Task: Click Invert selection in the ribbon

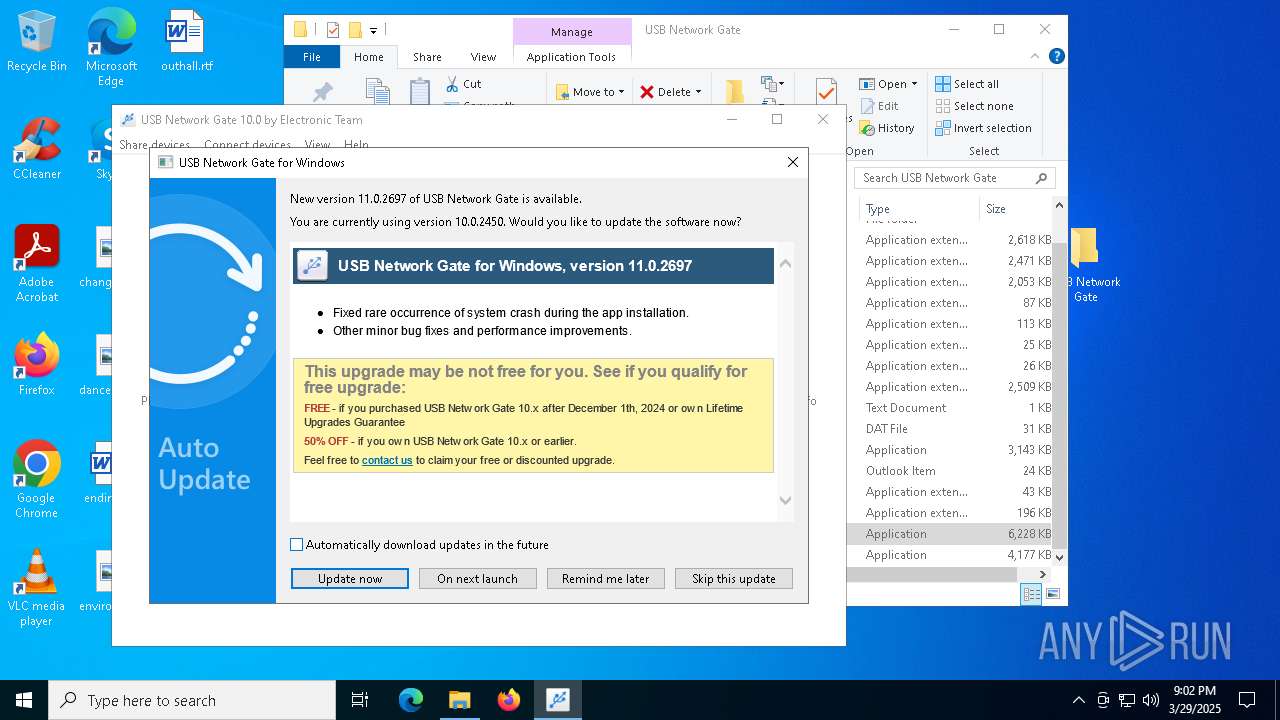Action: click(983, 128)
